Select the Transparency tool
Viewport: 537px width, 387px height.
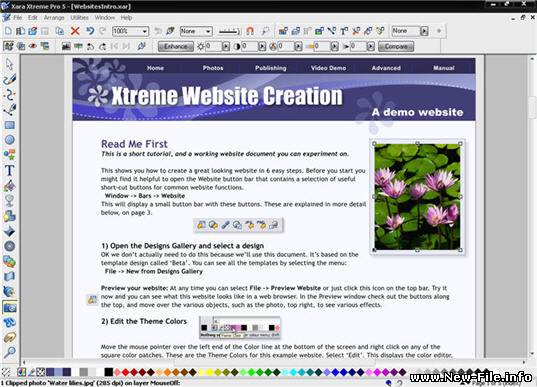9,201
